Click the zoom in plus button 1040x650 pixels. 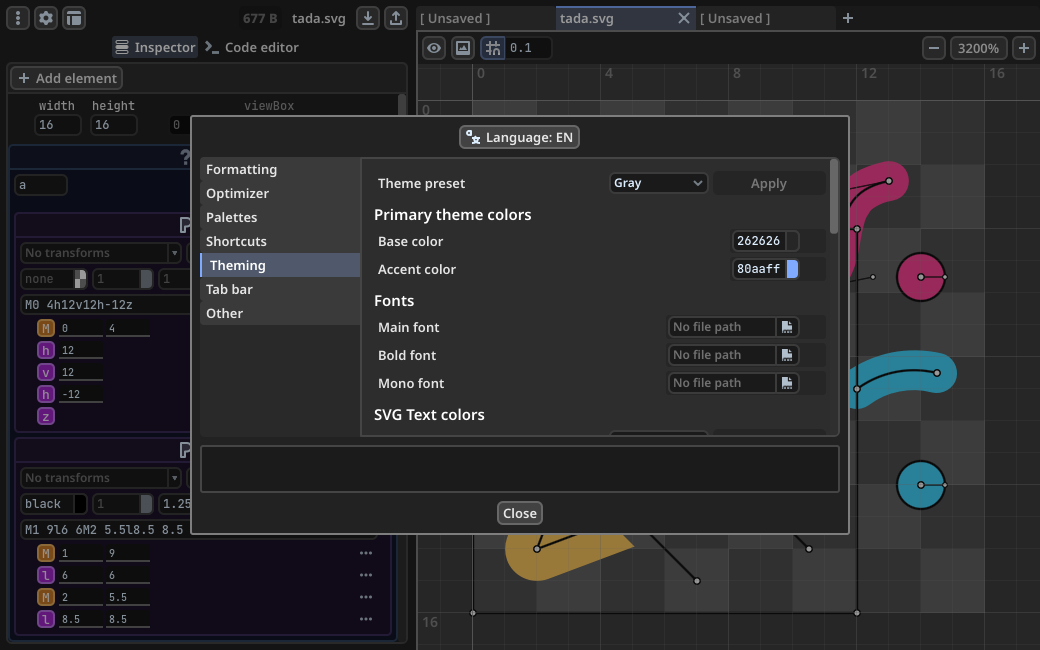(x=1024, y=48)
